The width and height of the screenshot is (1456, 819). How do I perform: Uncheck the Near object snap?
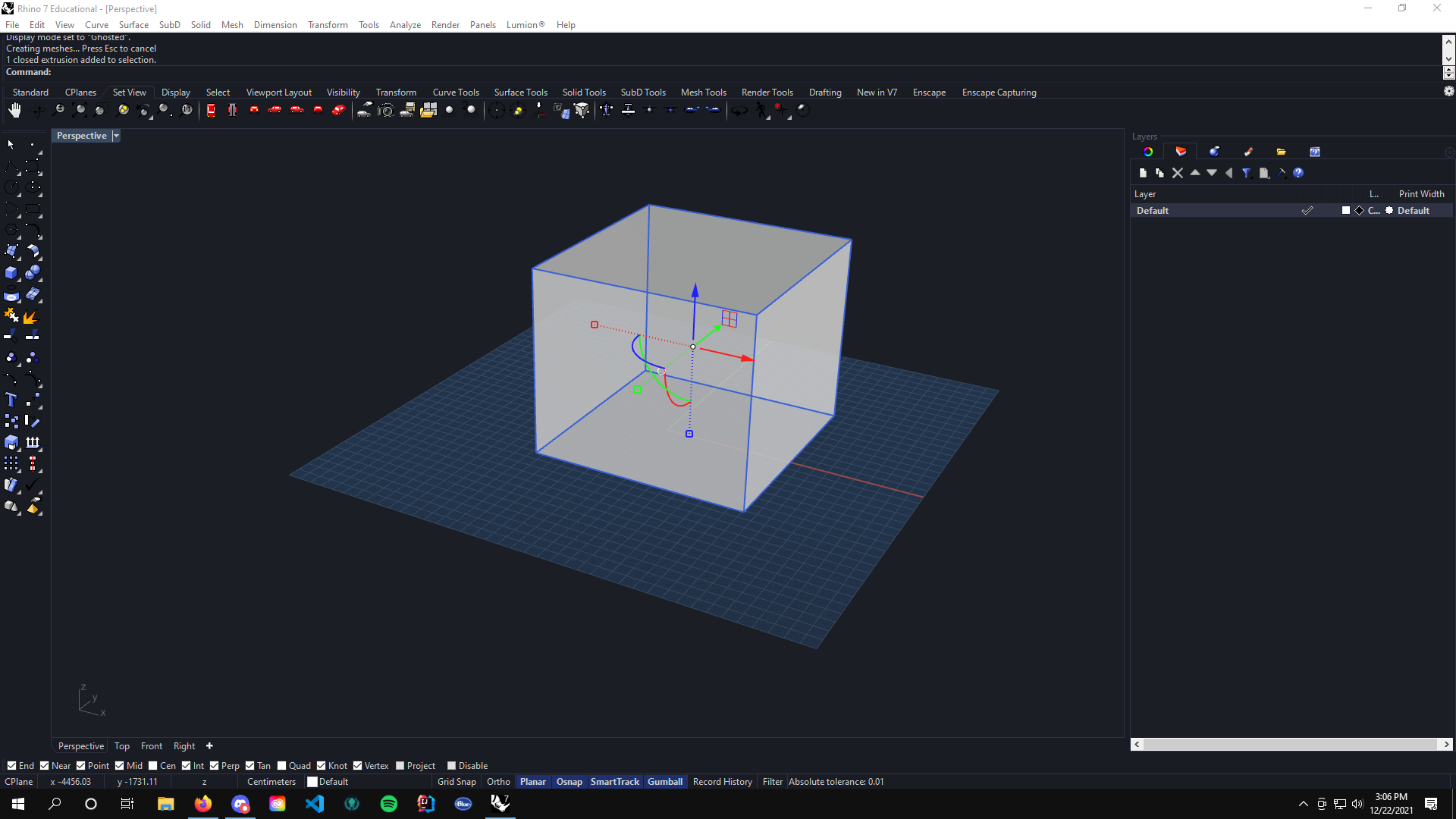point(45,766)
